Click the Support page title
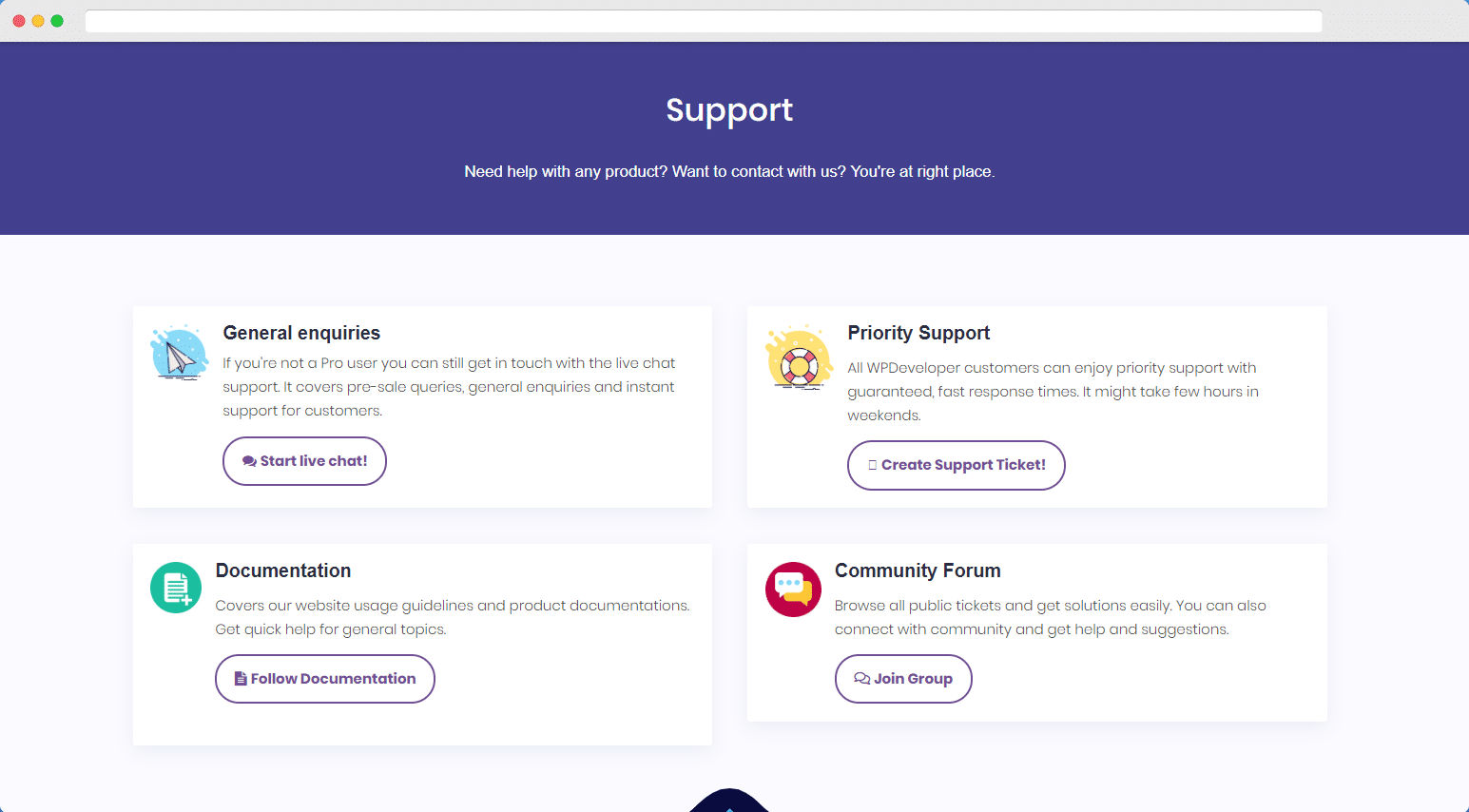The width and height of the screenshot is (1469, 812). [x=729, y=110]
